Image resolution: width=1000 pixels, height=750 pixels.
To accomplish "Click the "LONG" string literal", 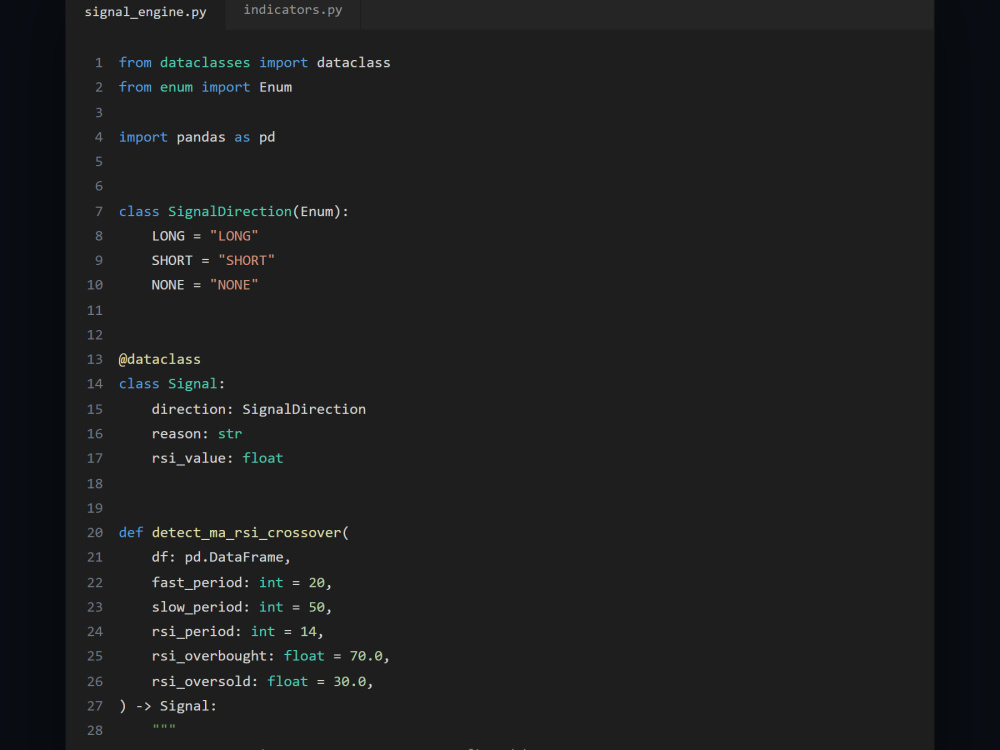I will tap(234, 236).
